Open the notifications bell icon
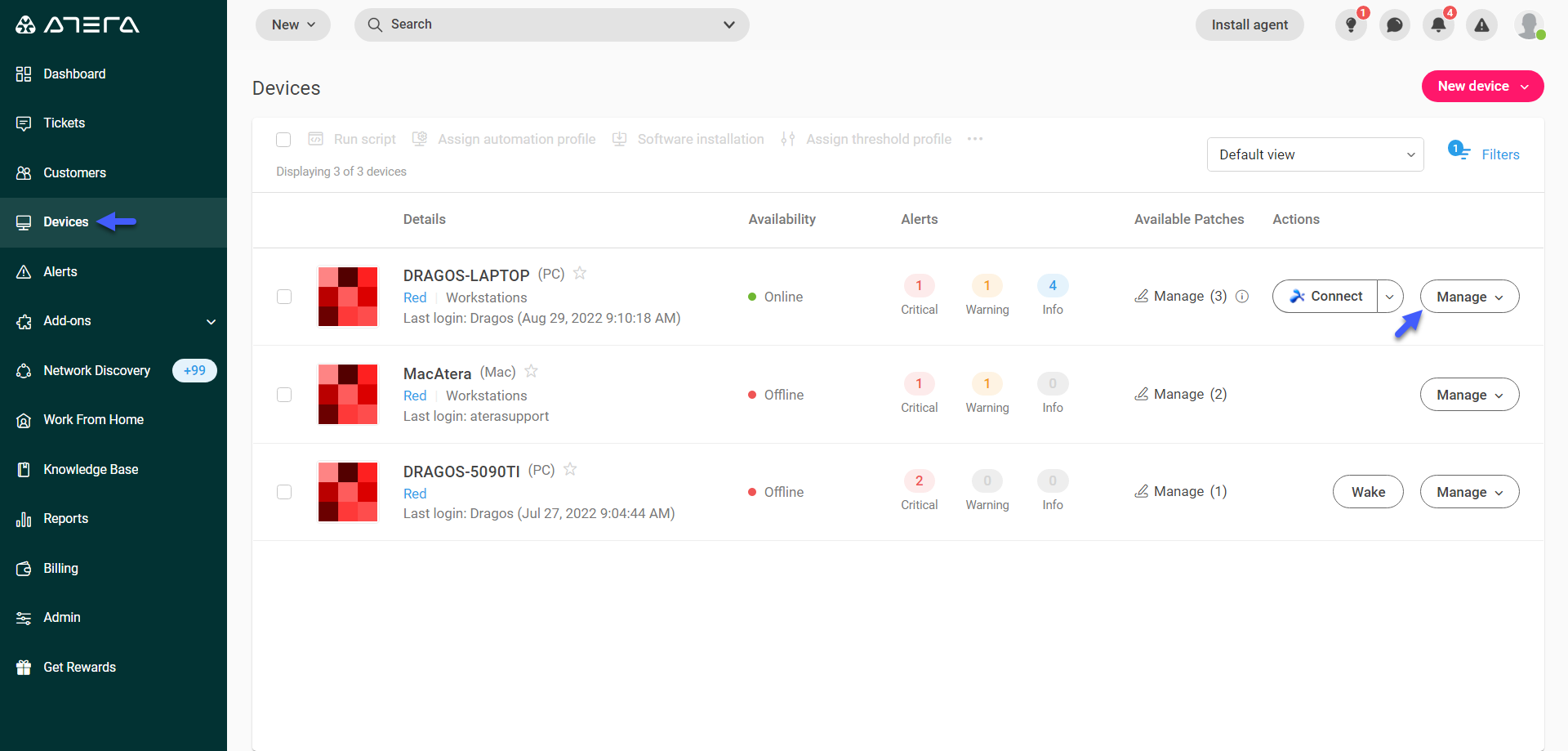1568x751 pixels. coord(1438,25)
